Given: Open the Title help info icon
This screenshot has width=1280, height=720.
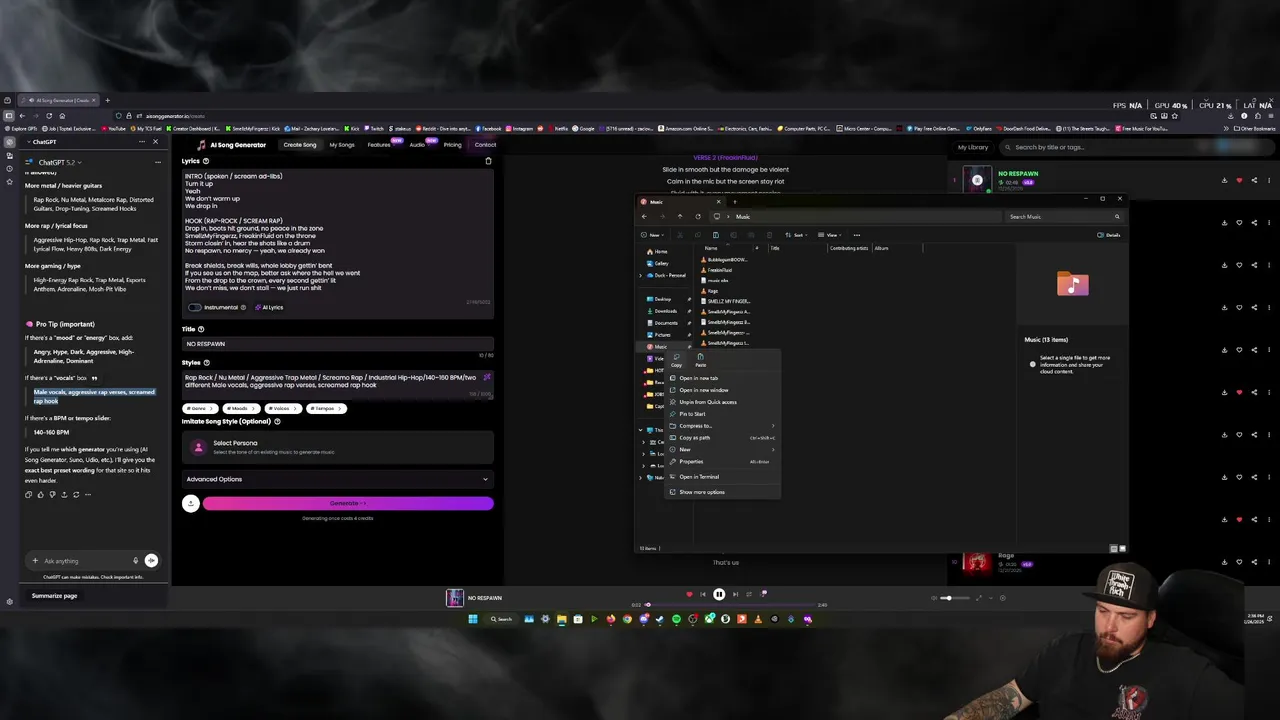Looking at the screenshot, I should pyautogui.click(x=201, y=329).
